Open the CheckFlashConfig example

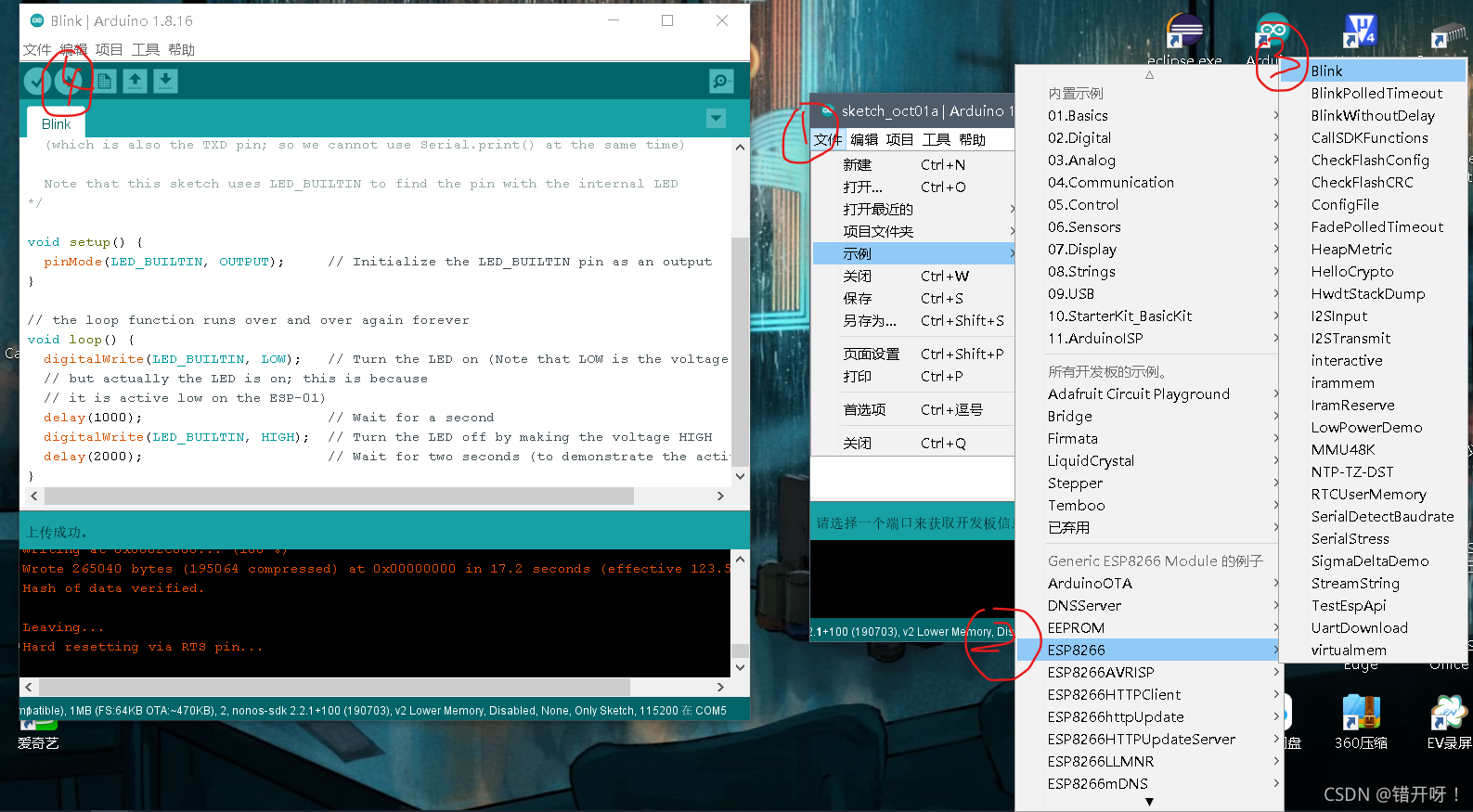[1374, 160]
